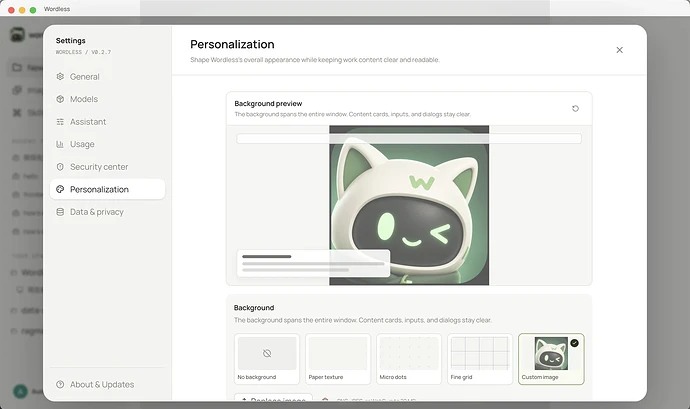The width and height of the screenshot is (690, 409).
Task: Click the "Personalization" page title
Action: pos(232,44)
